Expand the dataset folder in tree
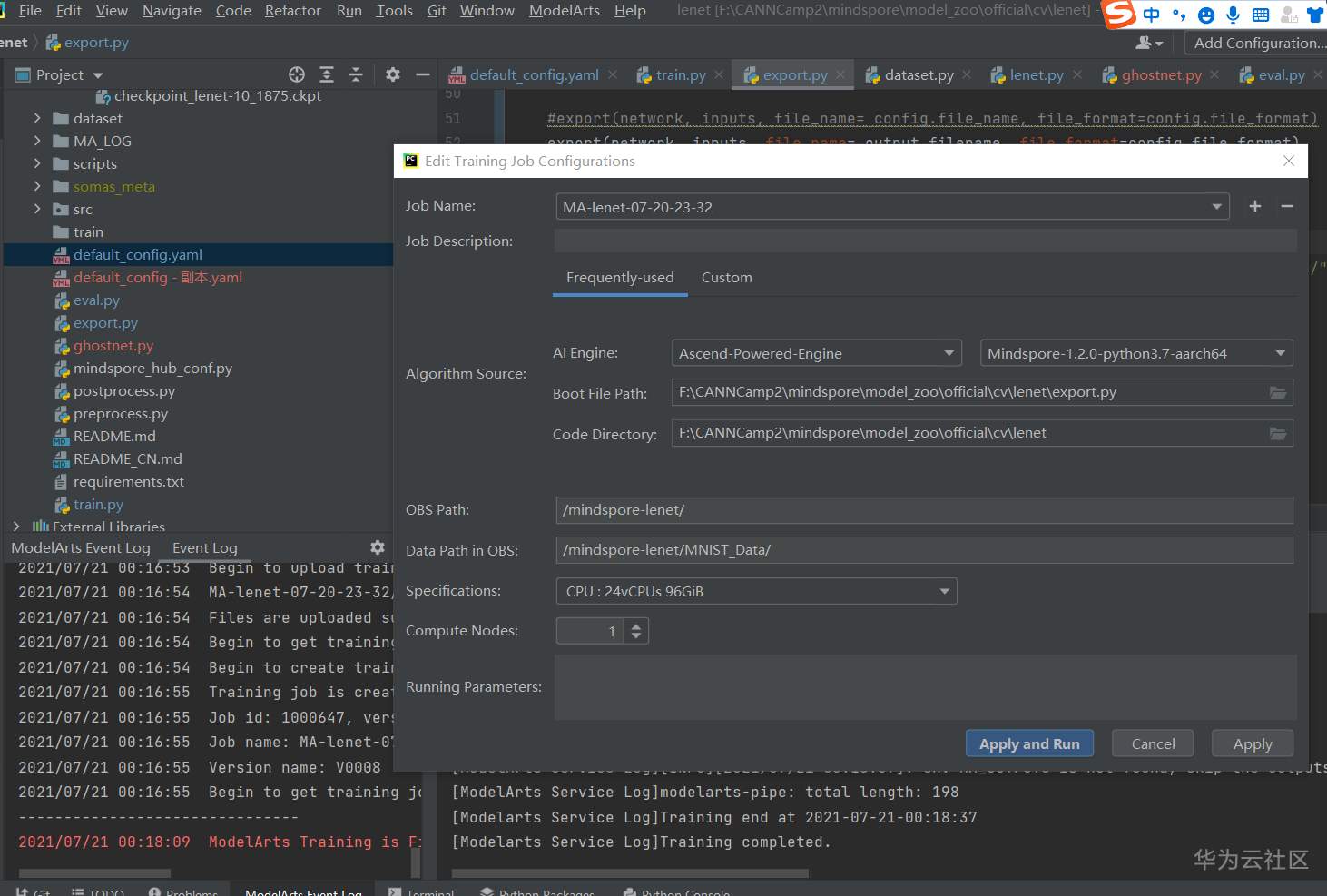Image resolution: width=1327 pixels, height=896 pixels. [x=37, y=118]
